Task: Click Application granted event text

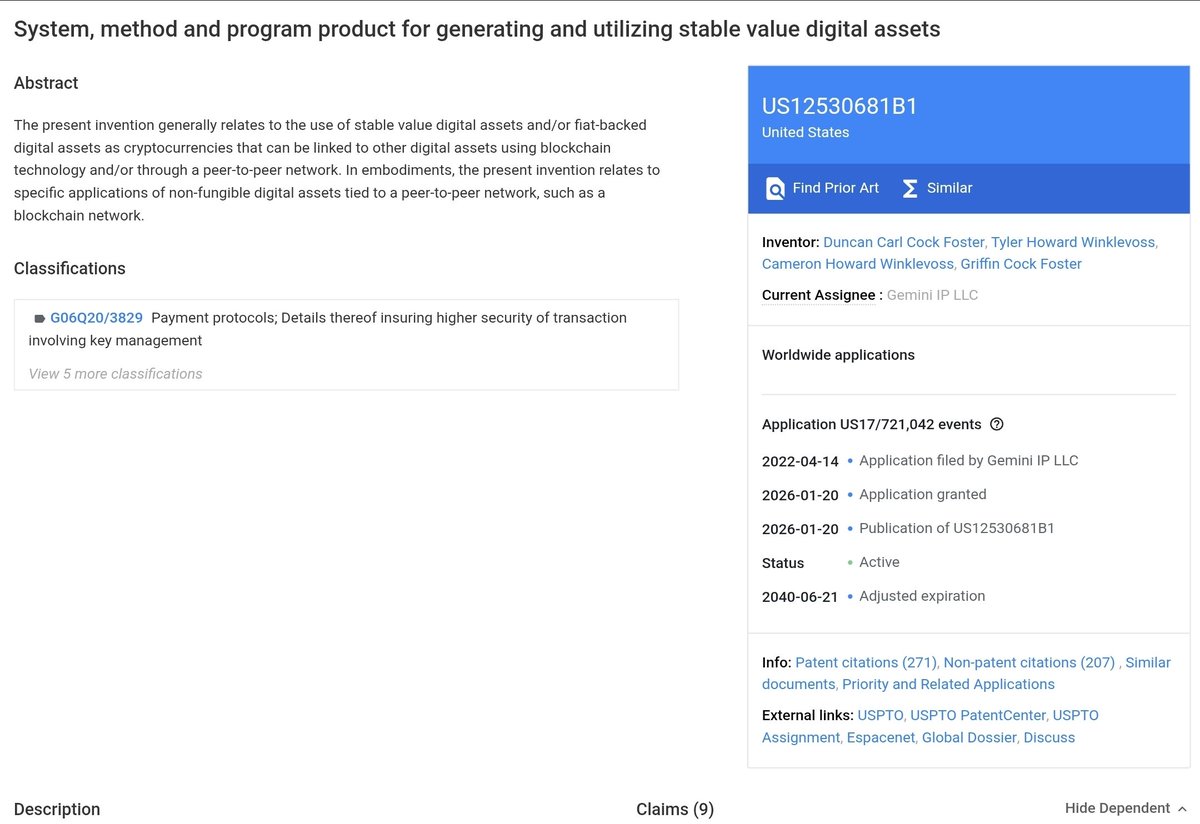Action: (922, 494)
